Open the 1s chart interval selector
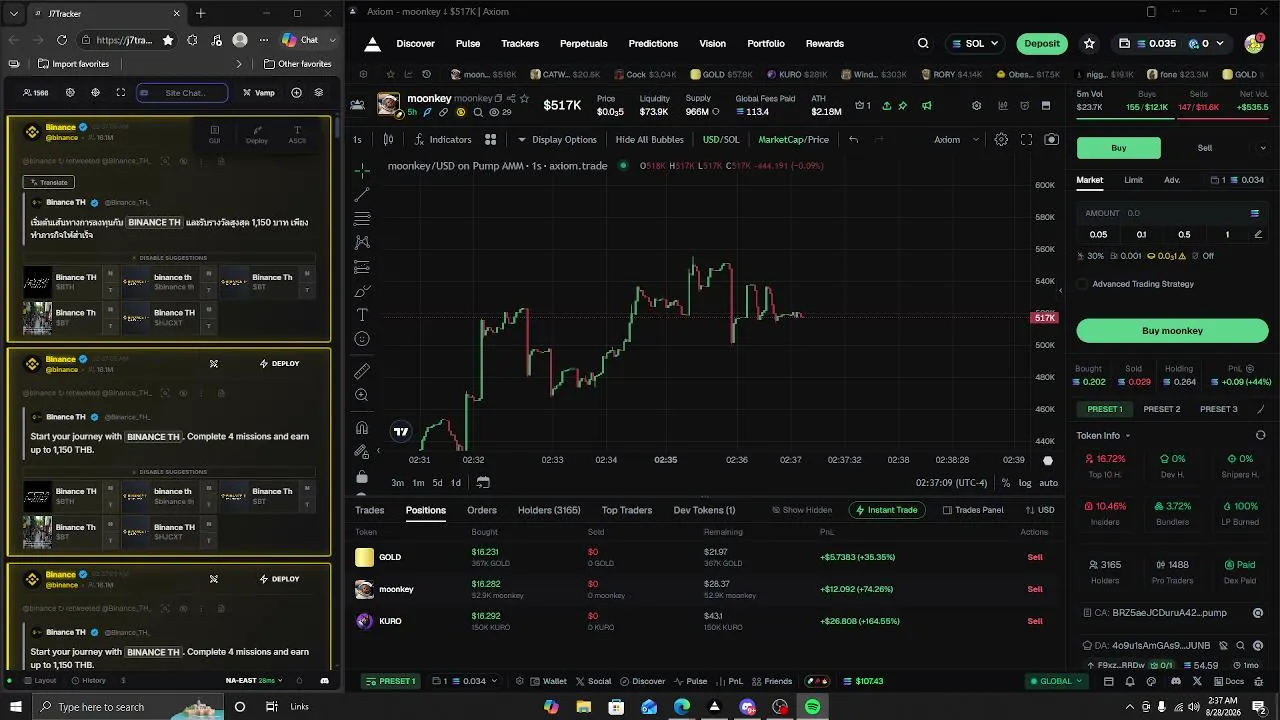The height and width of the screenshot is (720, 1280). click(357, 140)
